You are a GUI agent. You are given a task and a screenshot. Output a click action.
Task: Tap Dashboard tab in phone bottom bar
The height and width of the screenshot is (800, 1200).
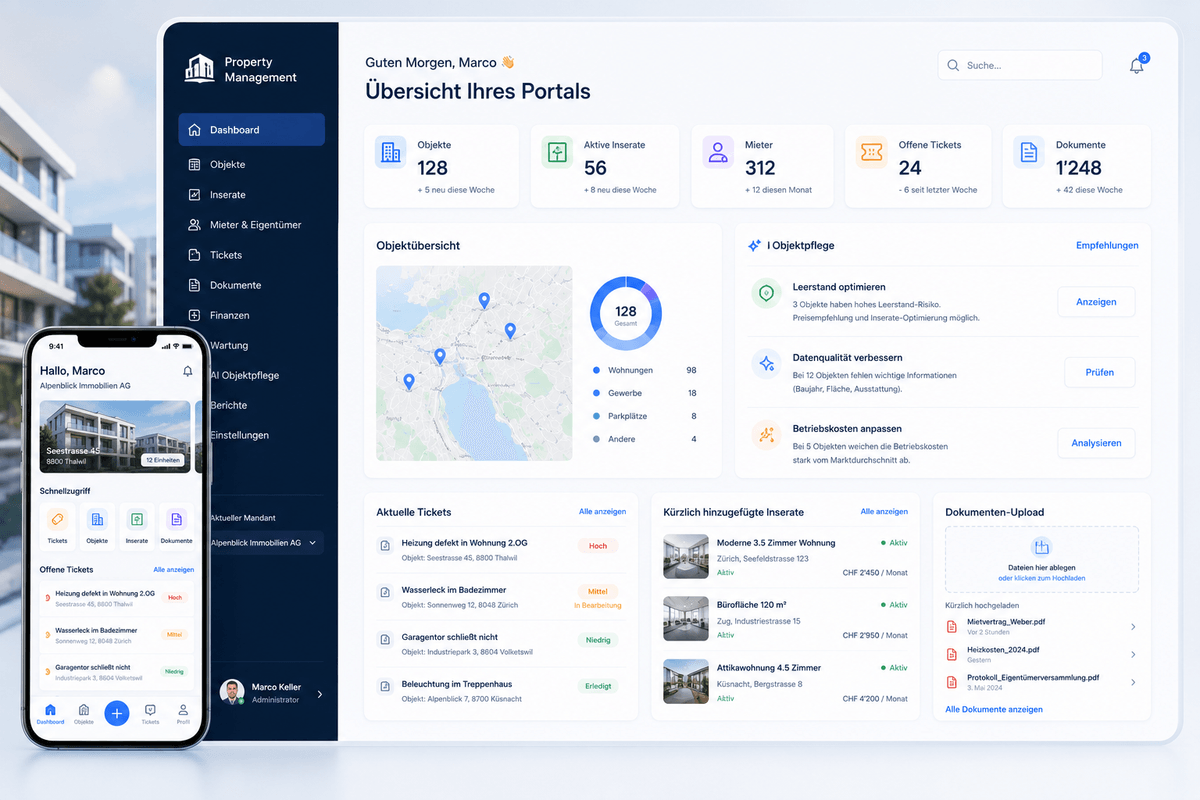pyautogui.click(x=51, y=713)
